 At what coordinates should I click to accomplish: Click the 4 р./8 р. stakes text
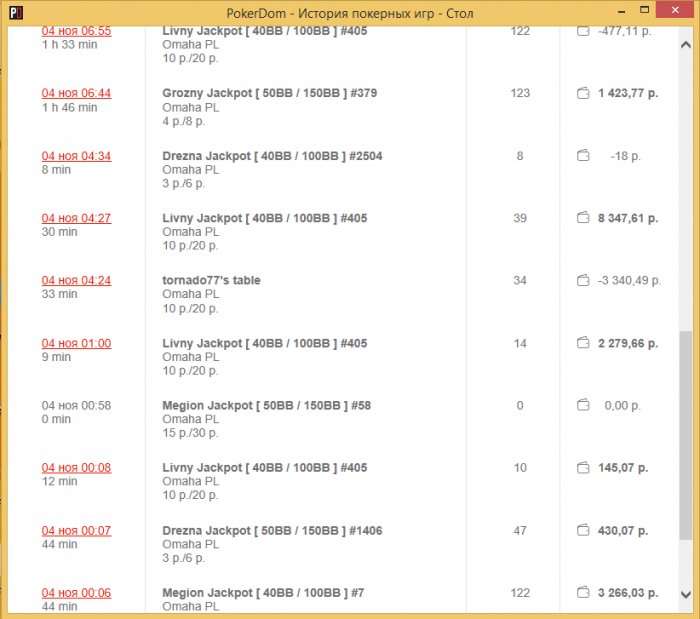184,121
